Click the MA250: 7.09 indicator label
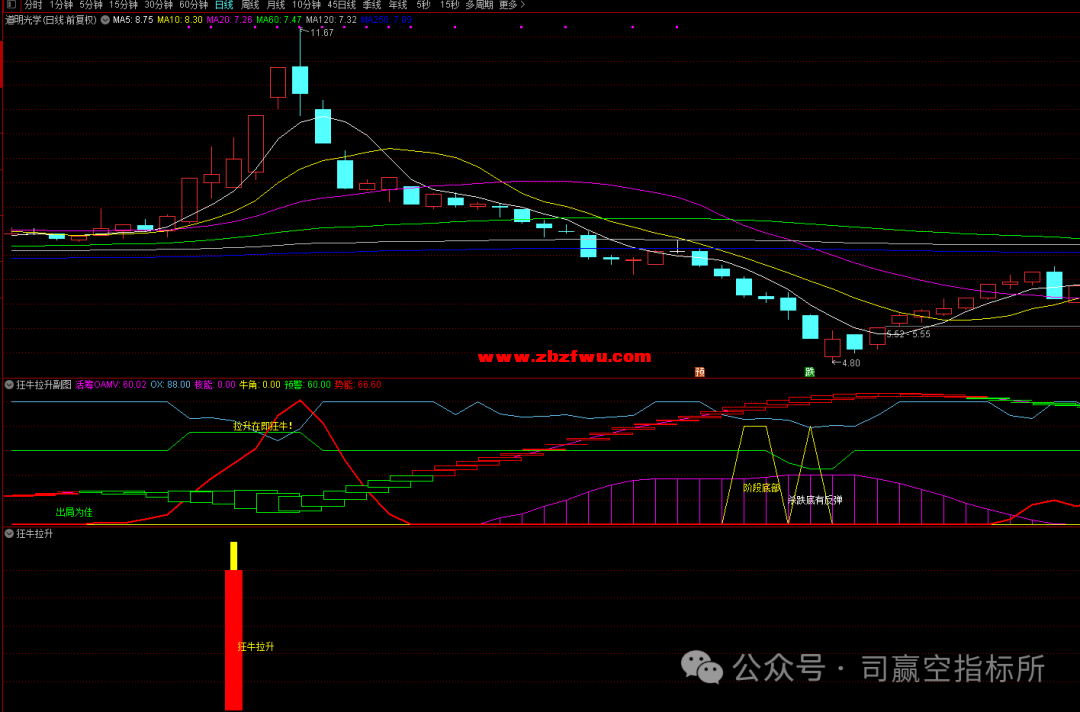Viewport: 1080px width, 712px height. pos(386,20)
